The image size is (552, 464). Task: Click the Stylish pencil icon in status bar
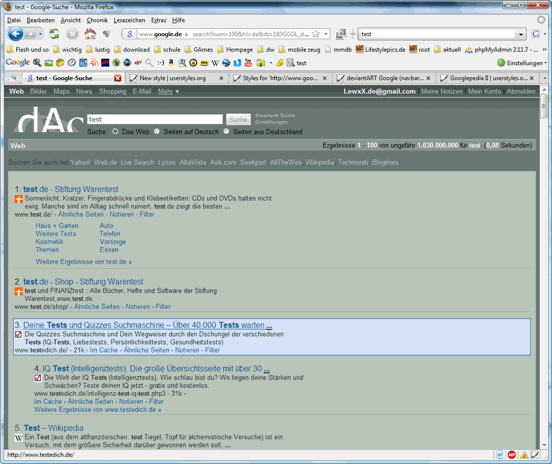tap(535, 455)
